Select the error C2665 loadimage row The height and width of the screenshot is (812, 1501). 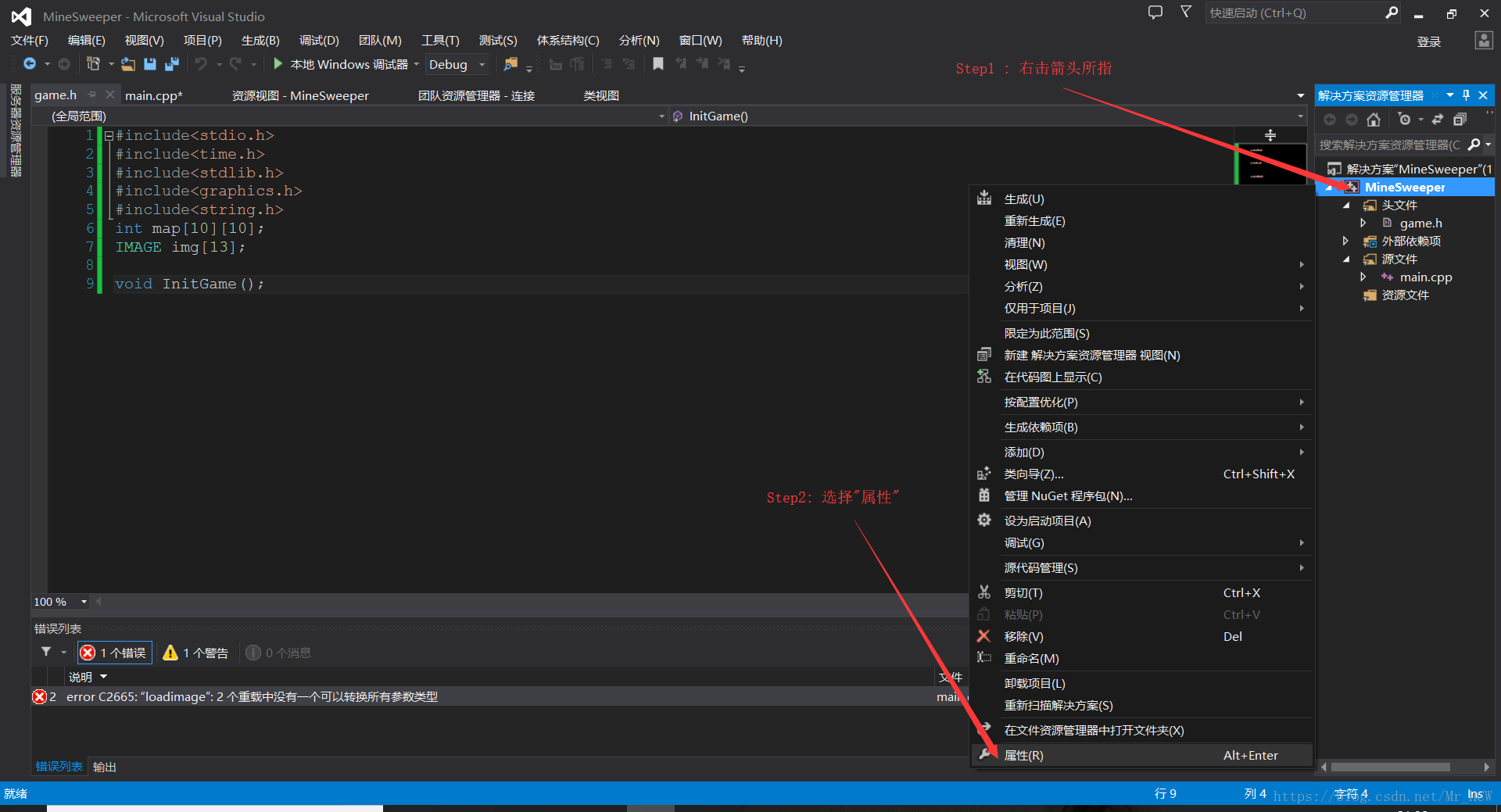point(499,696)
